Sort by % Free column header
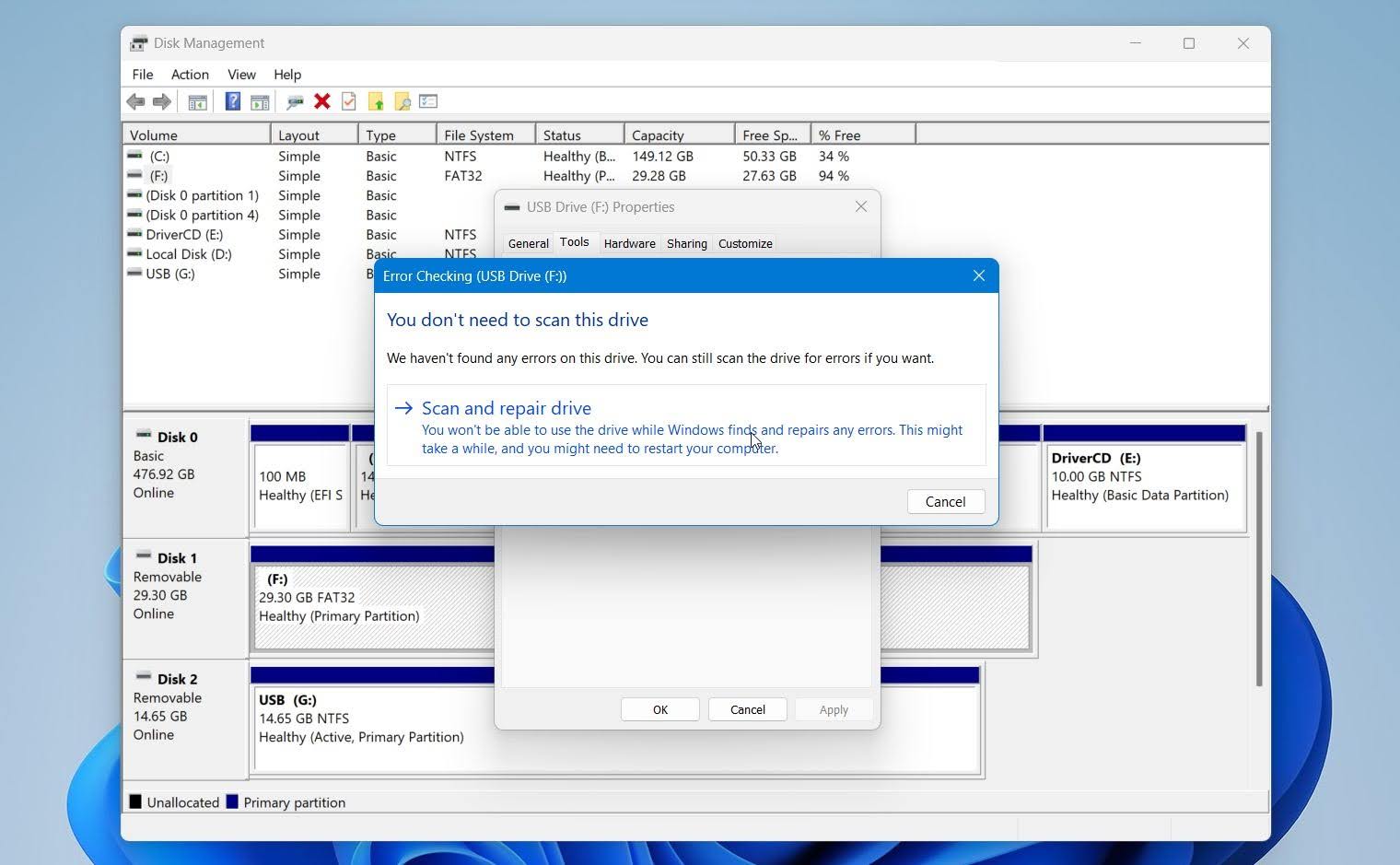 pos(864,135)
